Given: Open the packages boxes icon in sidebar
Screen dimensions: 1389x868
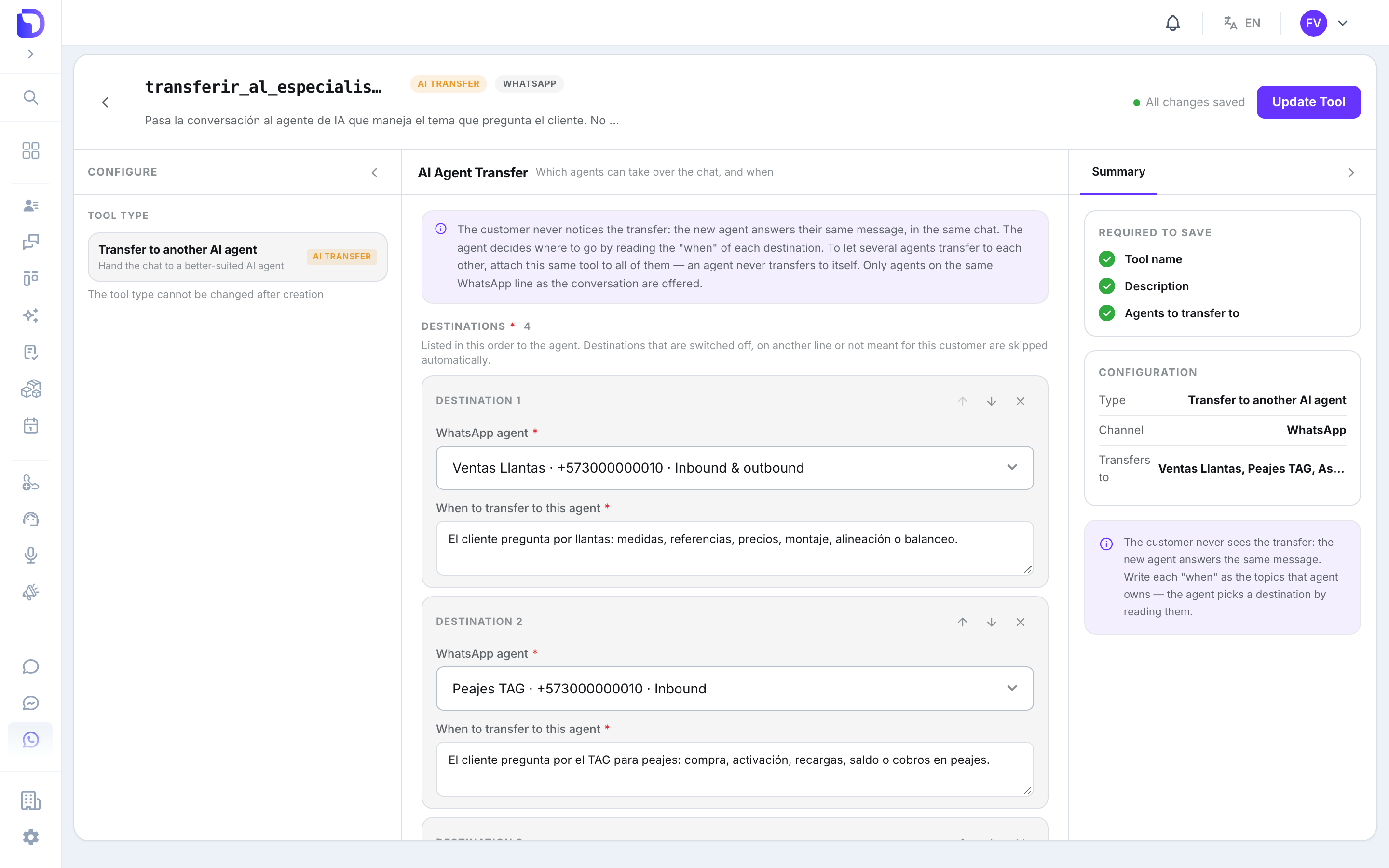Looking at the screenshot, I should (x=30, y=389).
